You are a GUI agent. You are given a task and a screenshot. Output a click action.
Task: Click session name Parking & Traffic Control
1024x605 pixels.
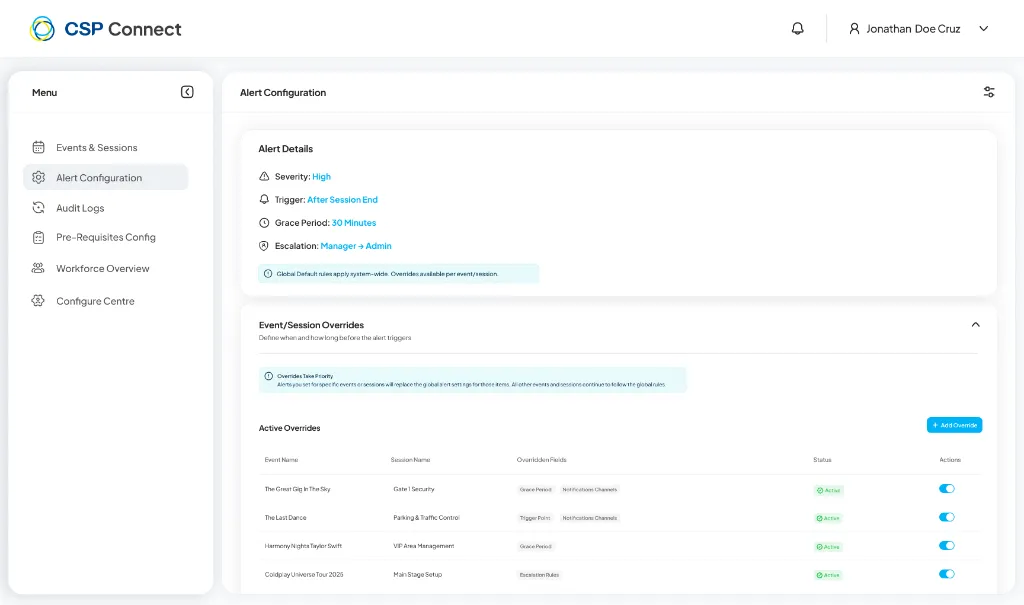coord(426,517)
